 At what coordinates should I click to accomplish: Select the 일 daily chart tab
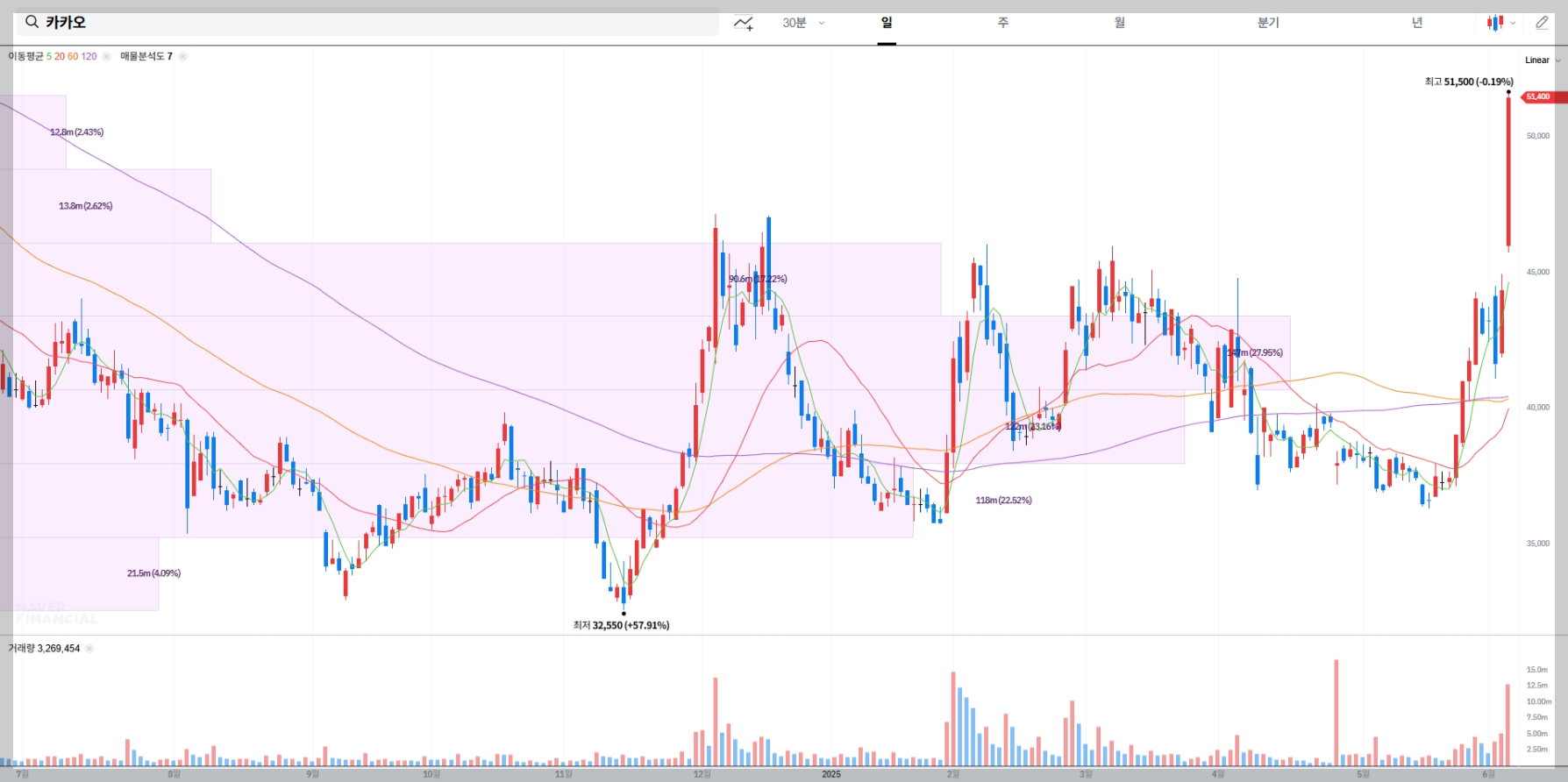pyautogui.click(x=887, y=23)
